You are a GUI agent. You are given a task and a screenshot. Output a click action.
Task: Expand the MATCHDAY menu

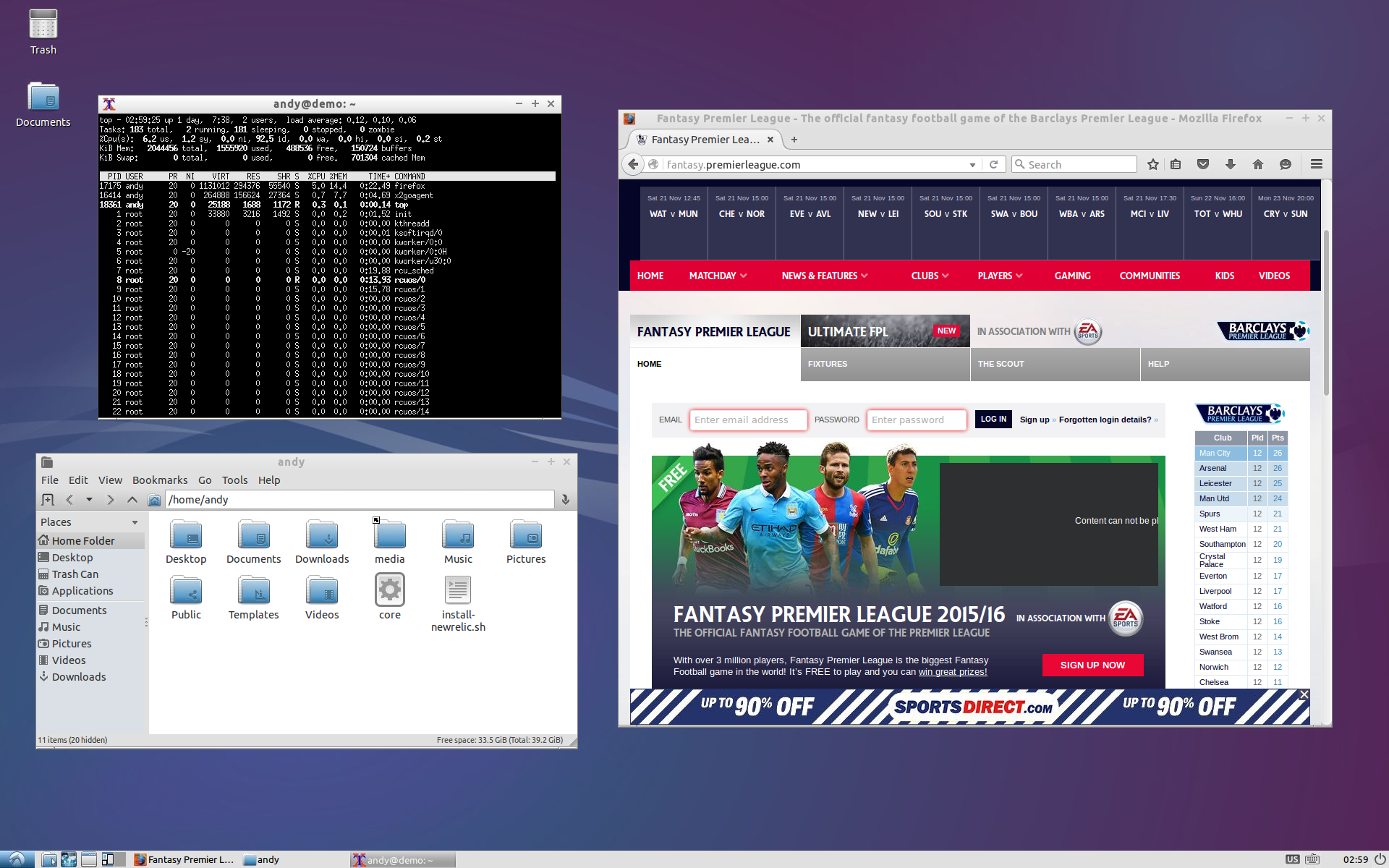tap(718, 276)
